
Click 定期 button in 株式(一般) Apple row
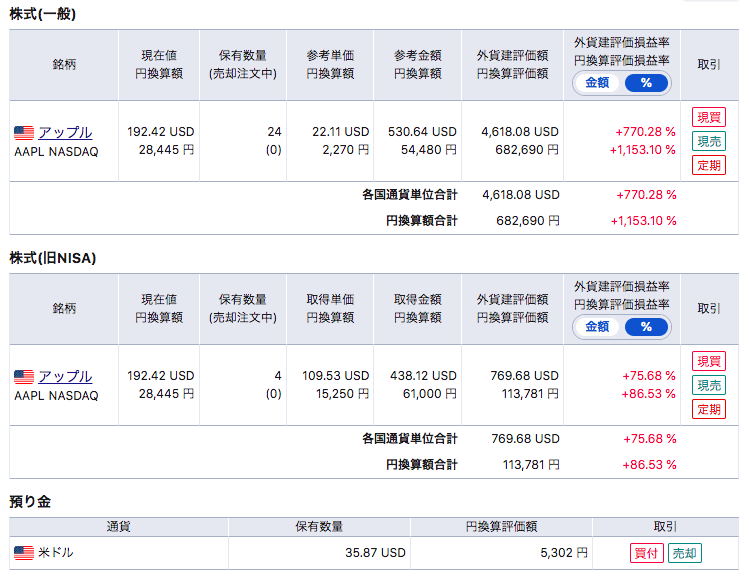(708, 165)
